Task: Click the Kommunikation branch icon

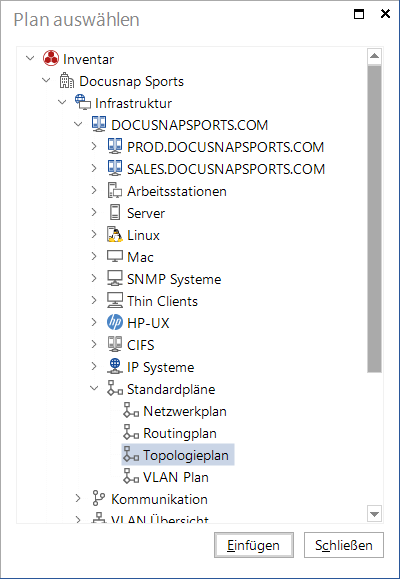Action: coord(99,498)
